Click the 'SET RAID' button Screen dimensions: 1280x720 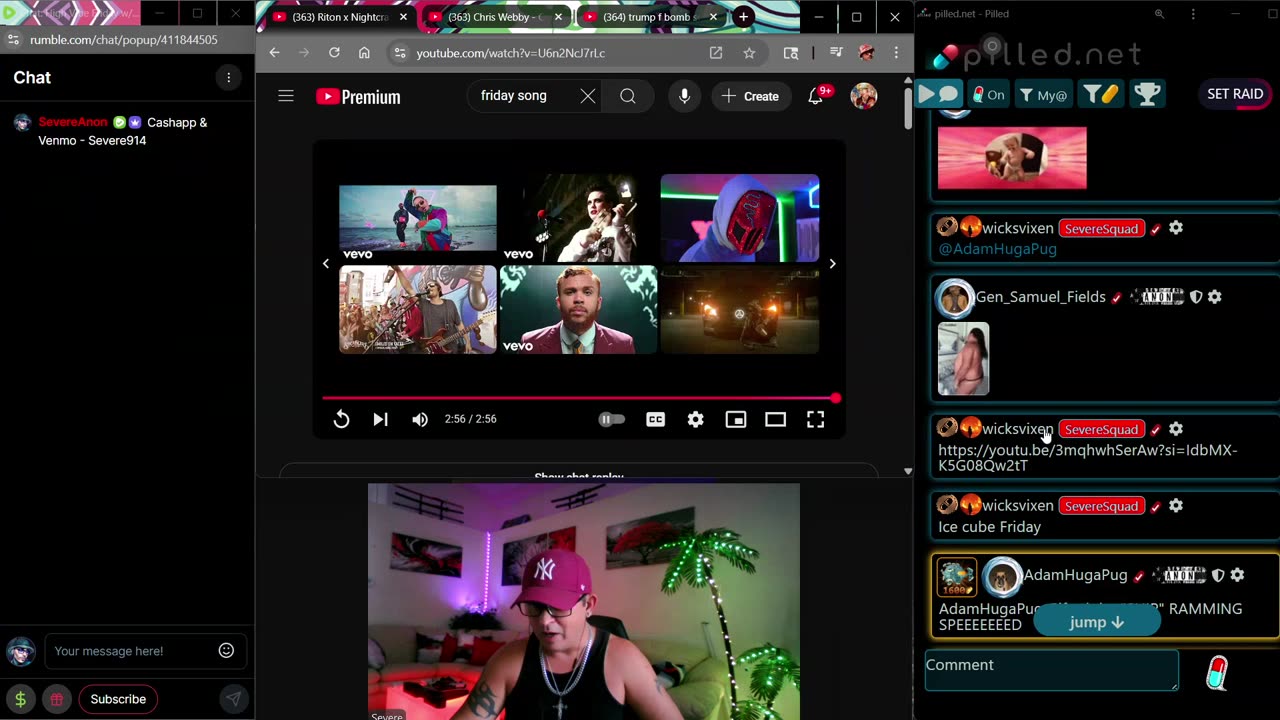click(x=1235, y=94)
